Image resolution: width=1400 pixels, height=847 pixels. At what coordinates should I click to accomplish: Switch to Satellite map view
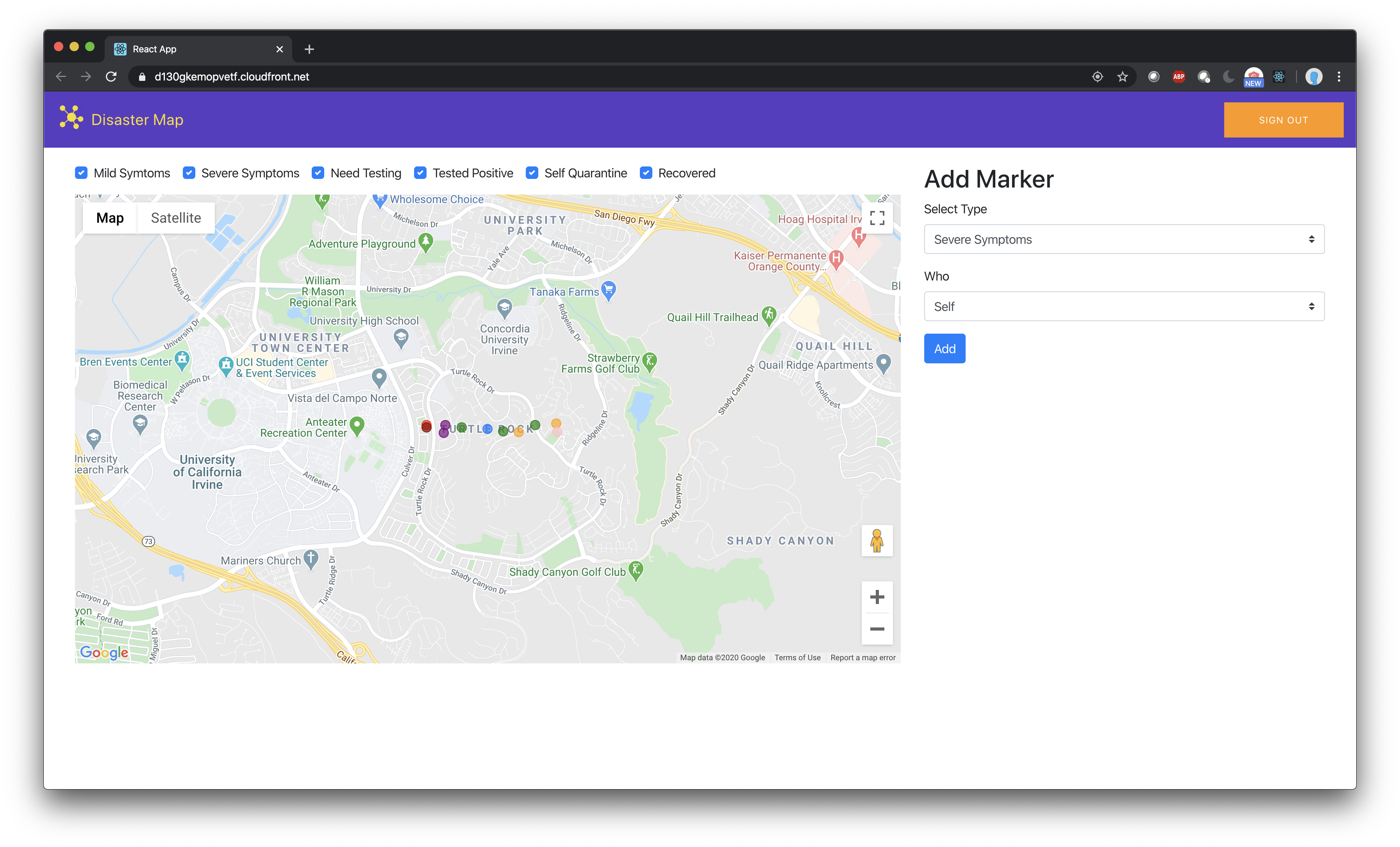175,218
